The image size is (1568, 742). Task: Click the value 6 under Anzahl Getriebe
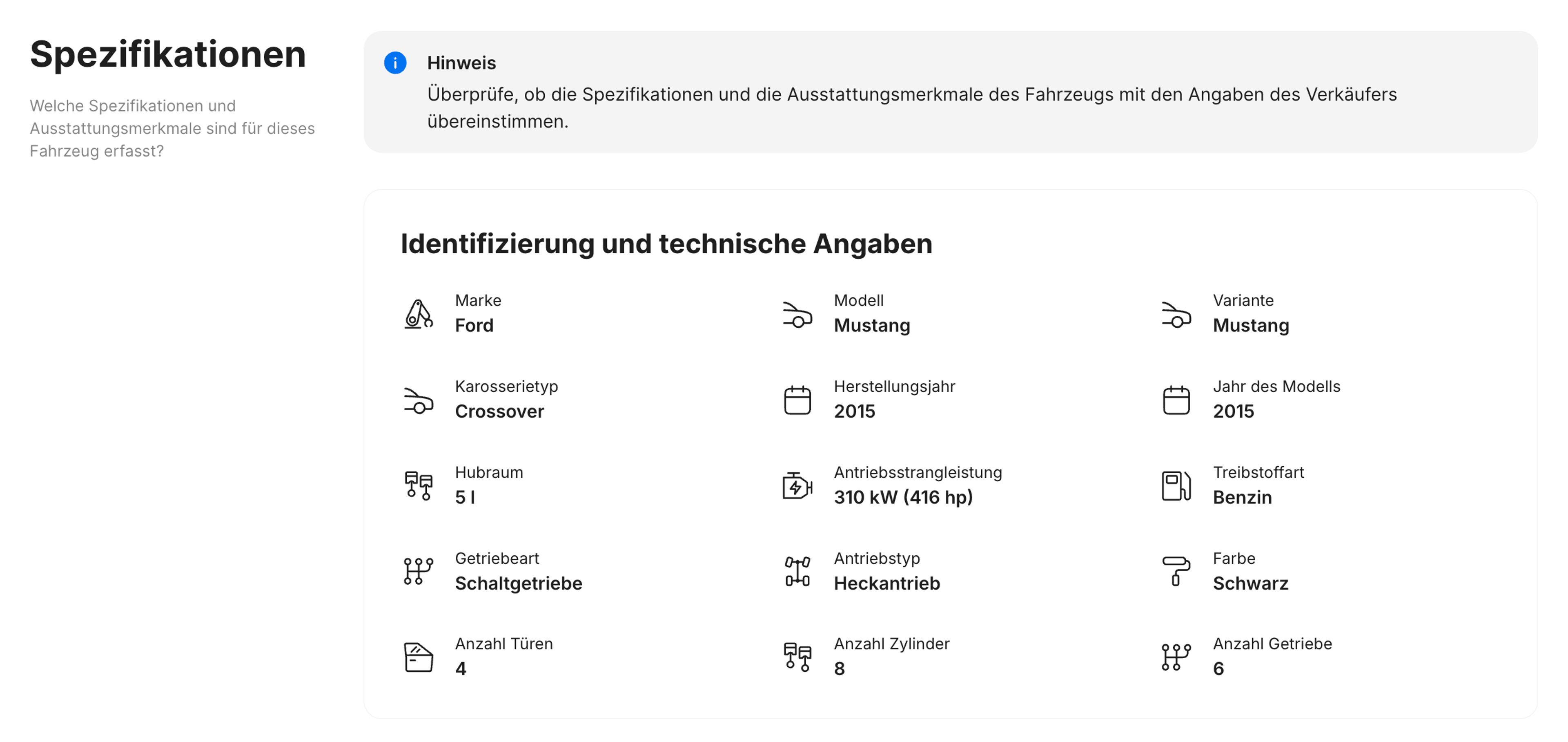[1218, 668]
